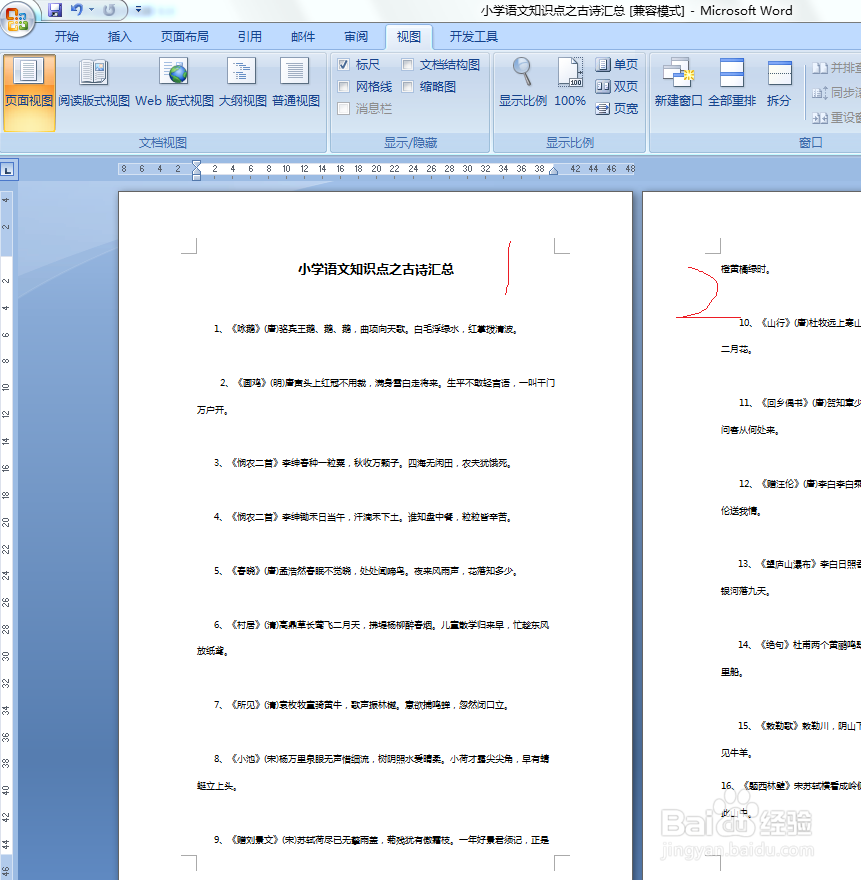Viewport: 861px width, 880px height.
Task: Click poem line 9 《赠刘景文》
Action: click(382, 840)
